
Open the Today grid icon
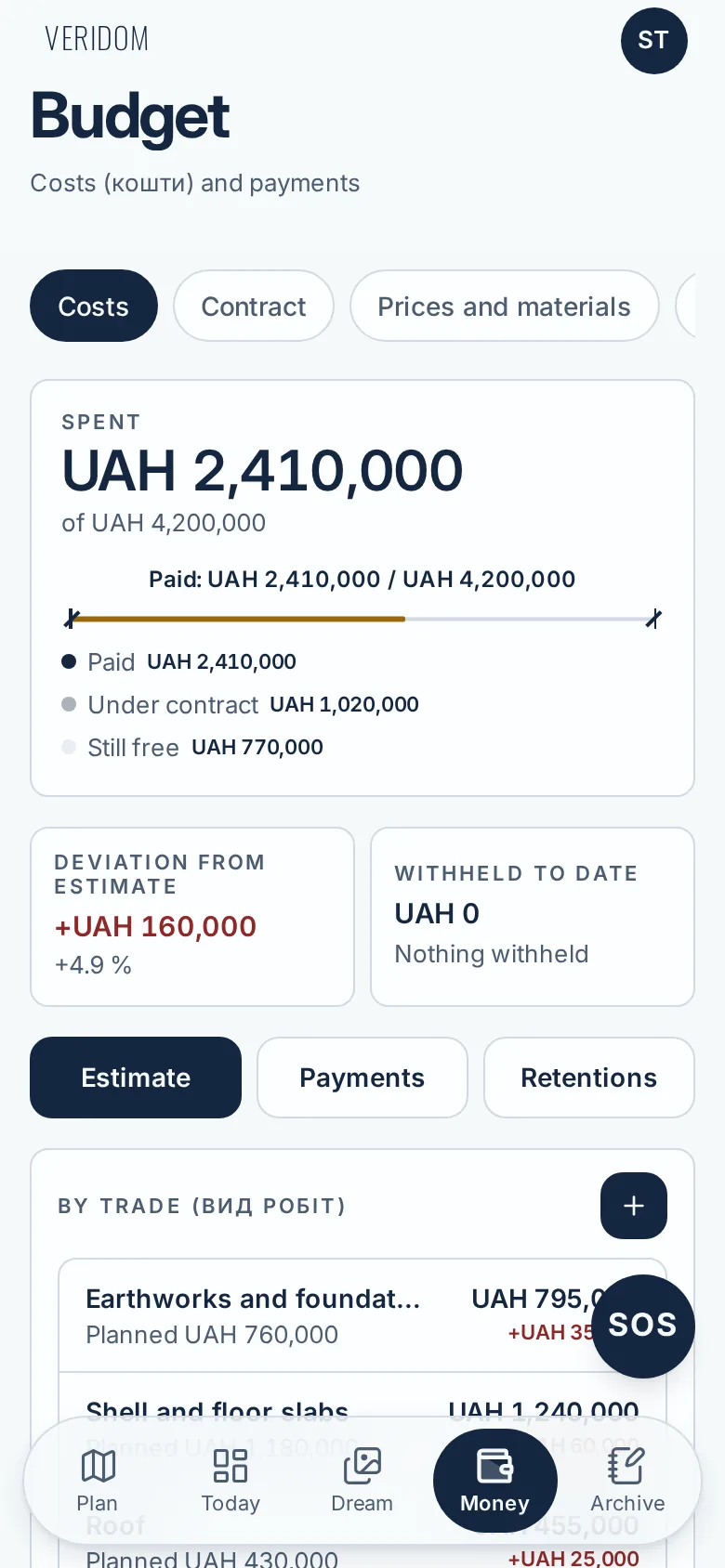click(x=231, y=1466)
